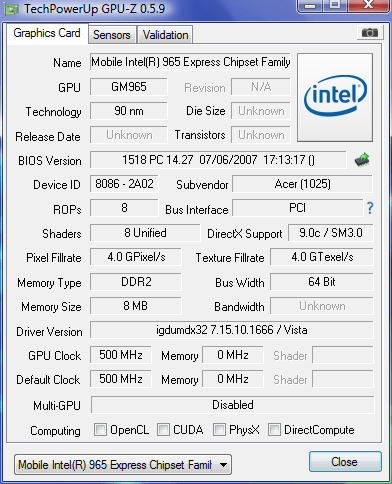Image resolution: width=392 pixels, height=484 pixels.
Task: Check the PhysX checkbox
Action: click(x=219, y=429)
